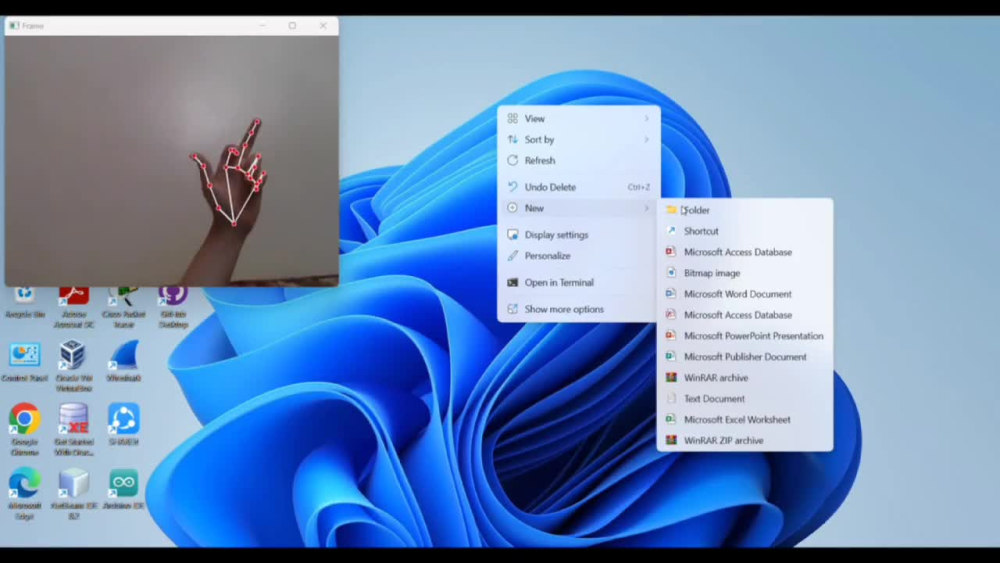Image resolution: width=1000 pixels, height=563 pixels.
Task: Create a new Bitmap image
Action: point(744,274)
